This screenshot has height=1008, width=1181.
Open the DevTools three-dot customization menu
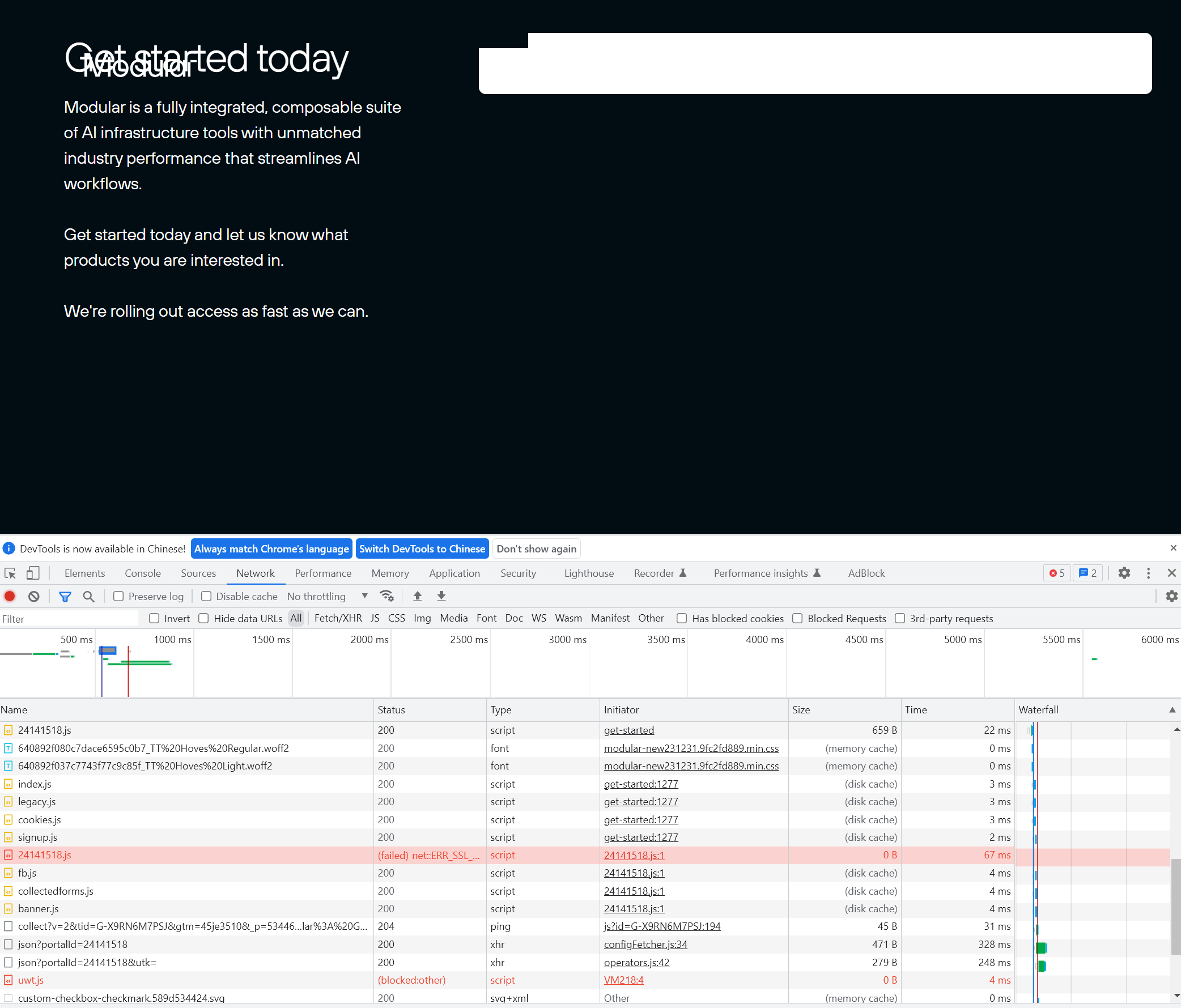pos(1148,573)
